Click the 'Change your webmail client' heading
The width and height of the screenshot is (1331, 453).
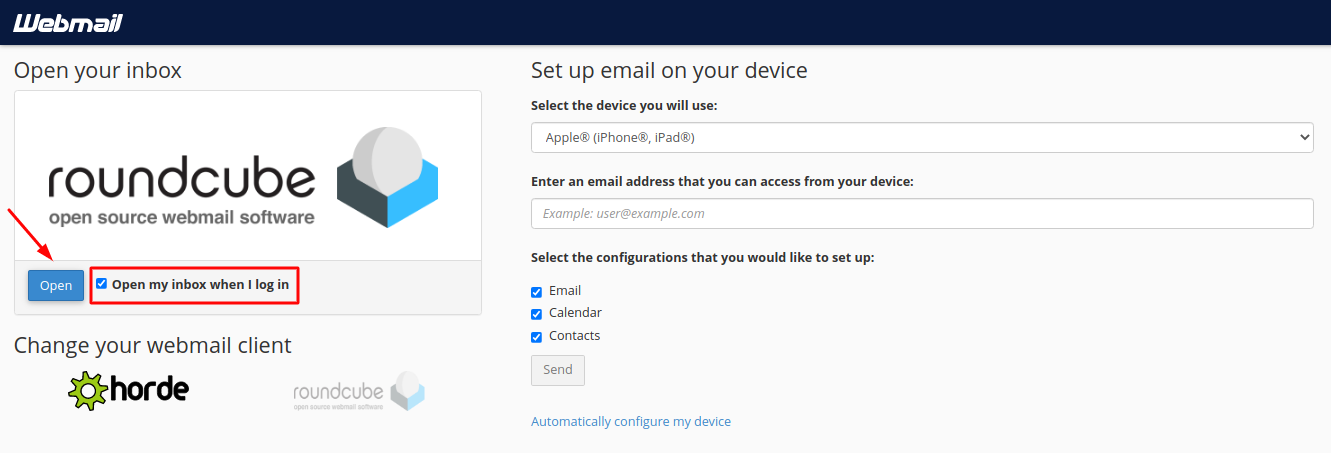point(152,345)
